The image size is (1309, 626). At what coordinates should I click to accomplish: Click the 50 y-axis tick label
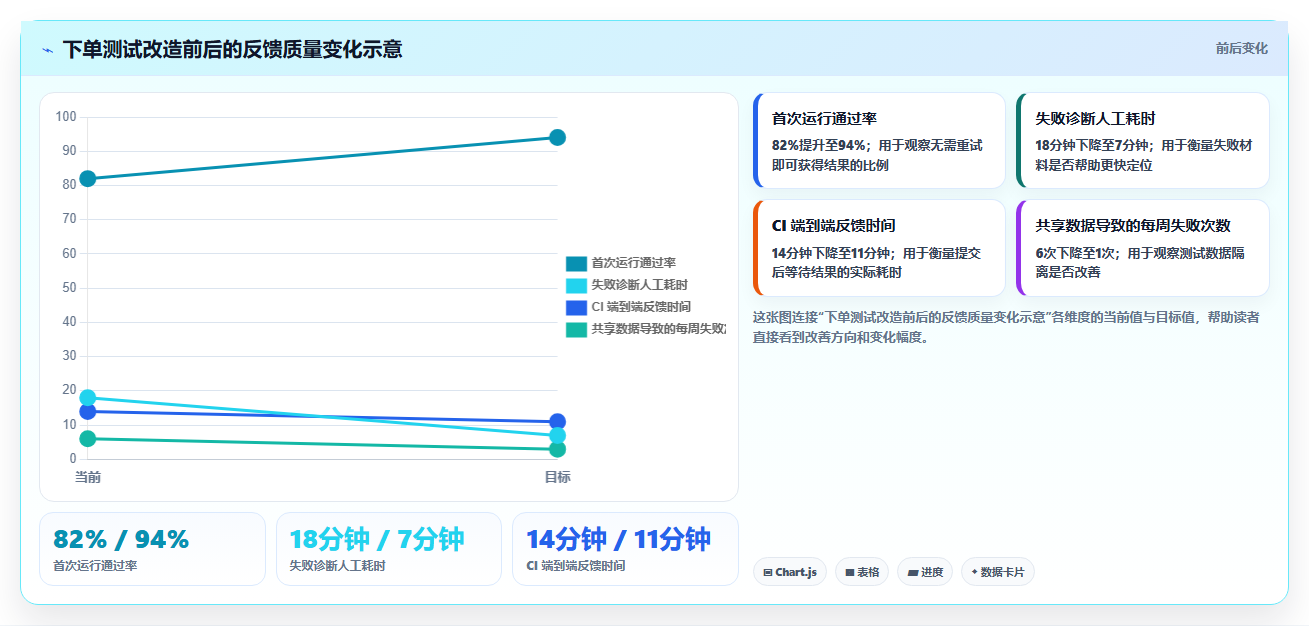pyautogui.click(x=69, y=288)
